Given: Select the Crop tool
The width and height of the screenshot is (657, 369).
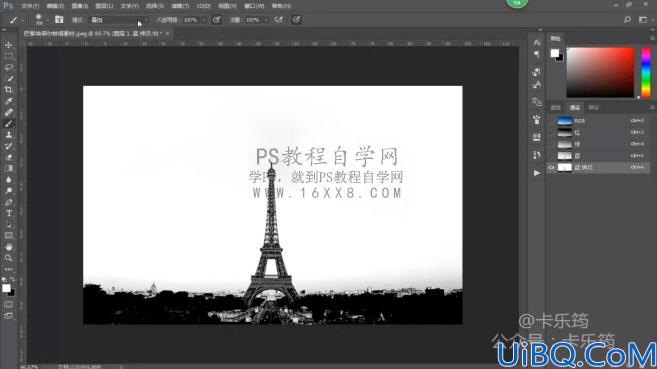Looking at the screenshot, I should 8,90.
